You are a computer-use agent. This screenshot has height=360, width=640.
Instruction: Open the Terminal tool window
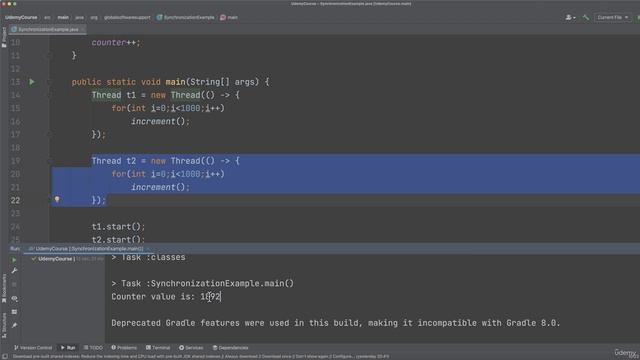pyautogui.click(x=158, y=348)
